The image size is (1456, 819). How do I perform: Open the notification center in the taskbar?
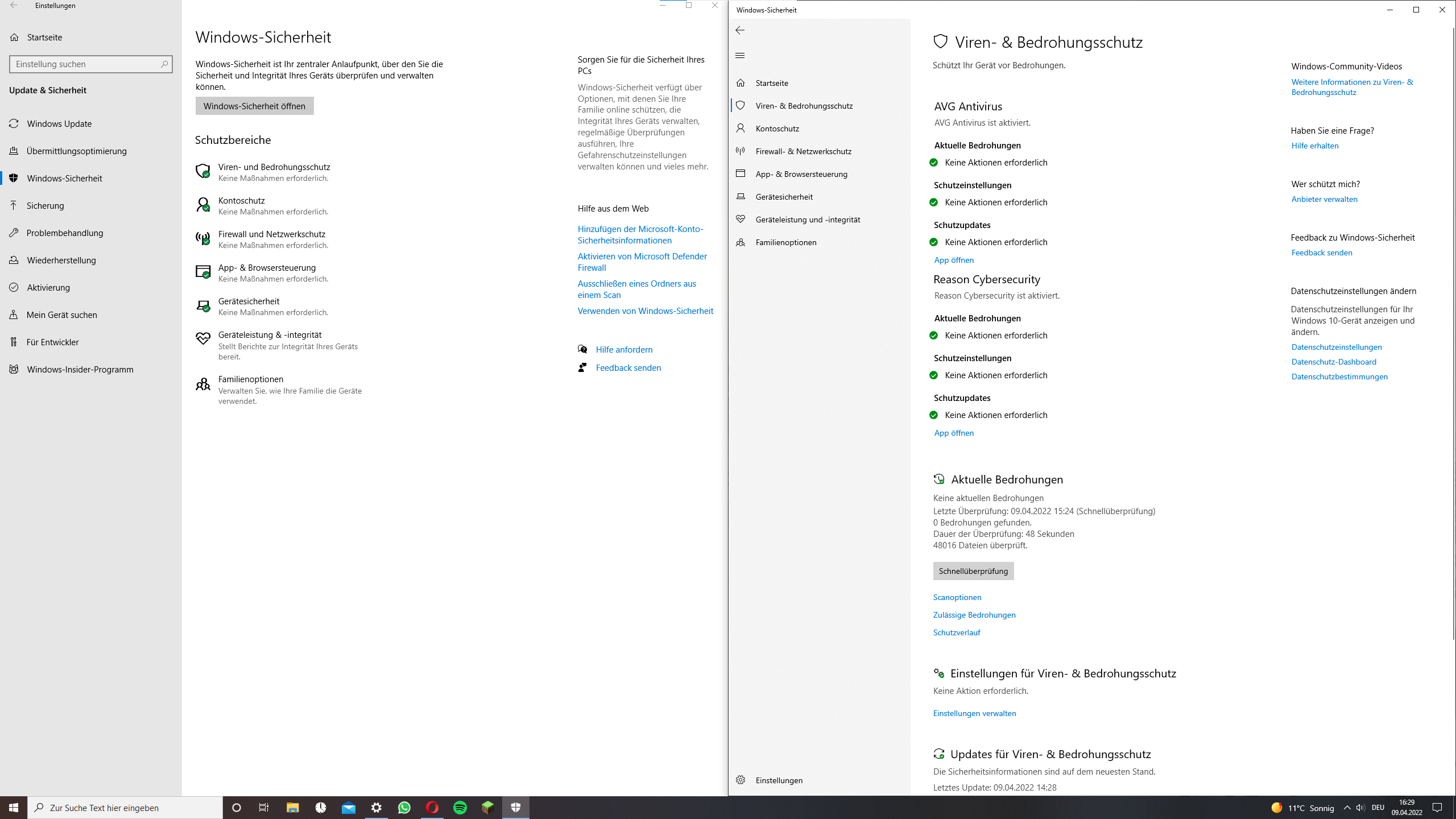pos(1437,808)
